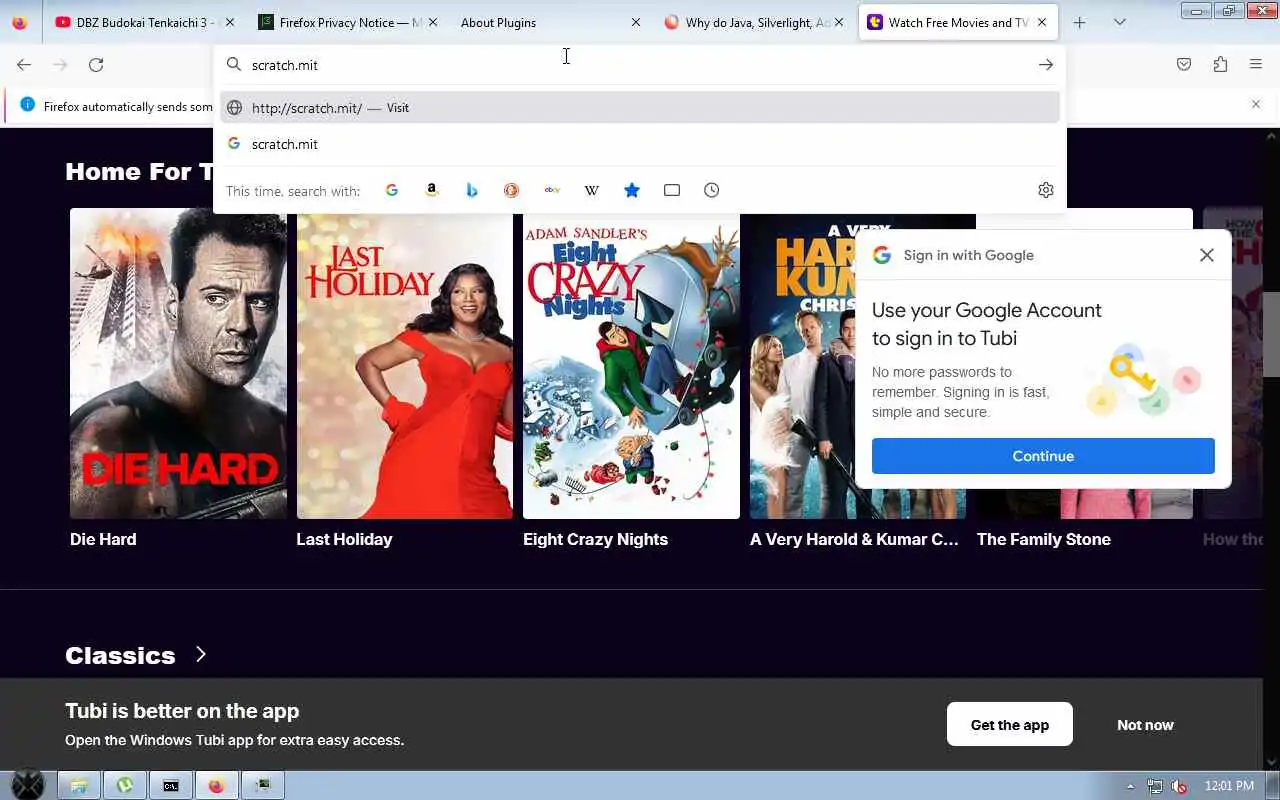This screenshot has height=800, width=1280.
Task: Open the Die Hard movie poster
Action: pos(178,363)
